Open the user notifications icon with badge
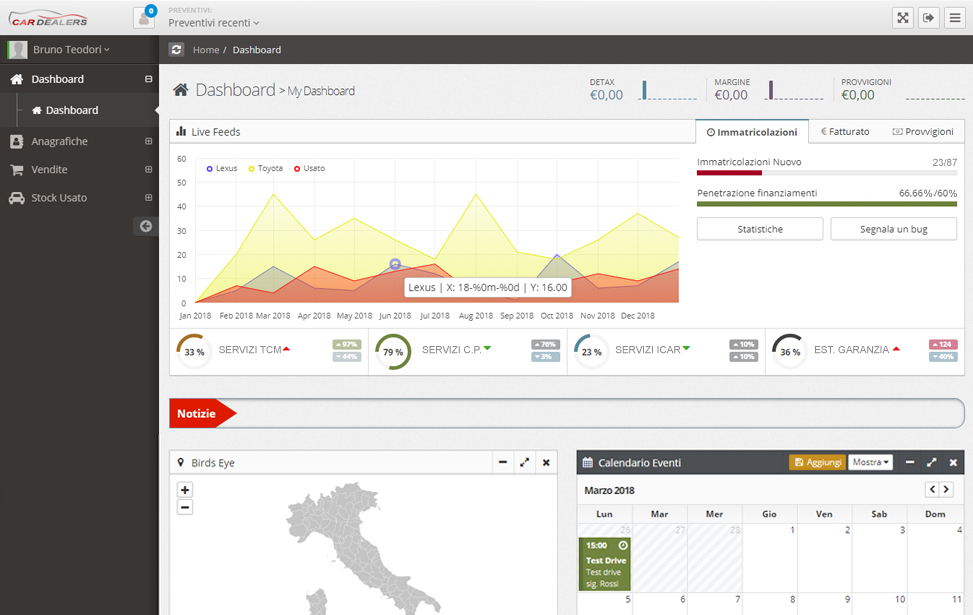The image size is (973, 615). point(145,17)
